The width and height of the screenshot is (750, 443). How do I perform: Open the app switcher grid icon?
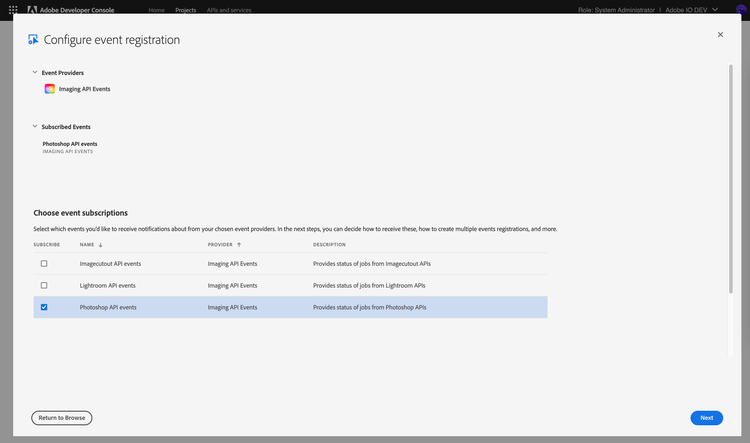(x=13, y=9)
